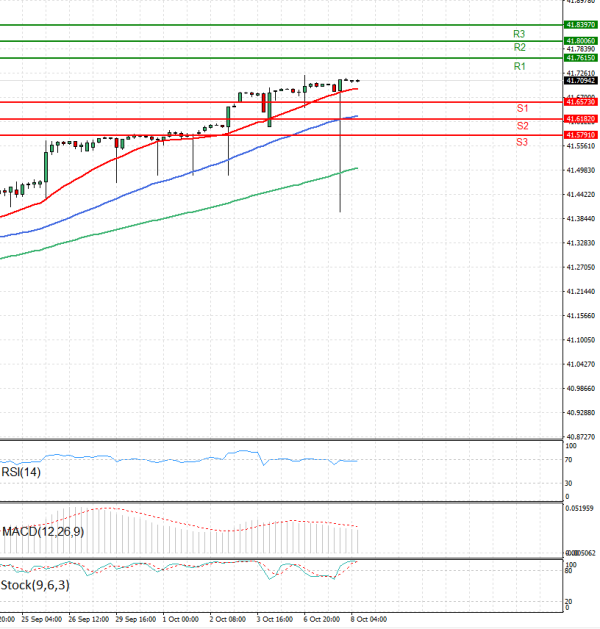
Task: Click the 41.61820 red price tag
Action: 580,118
